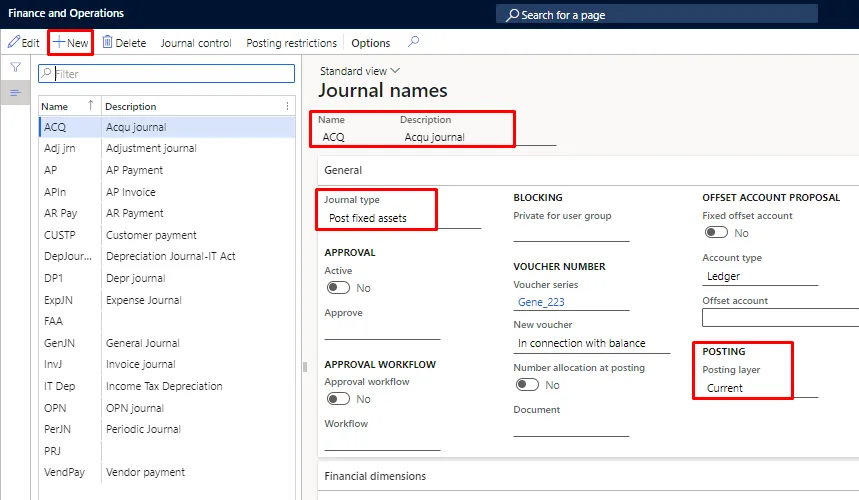Screen dimensions: 859x500
Task: Toggle the Fixed offset account switch
Action: click(x=716, y=232)
